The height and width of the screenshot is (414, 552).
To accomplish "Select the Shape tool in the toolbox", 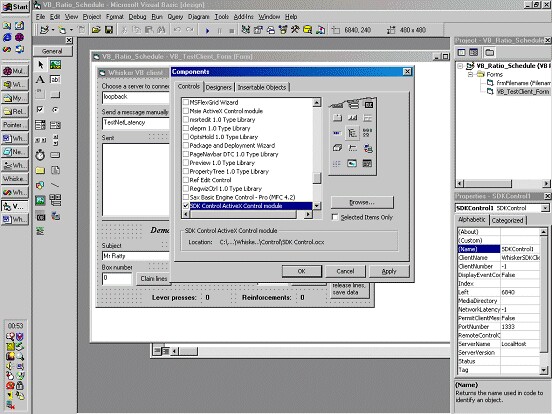I will (40, 185).
